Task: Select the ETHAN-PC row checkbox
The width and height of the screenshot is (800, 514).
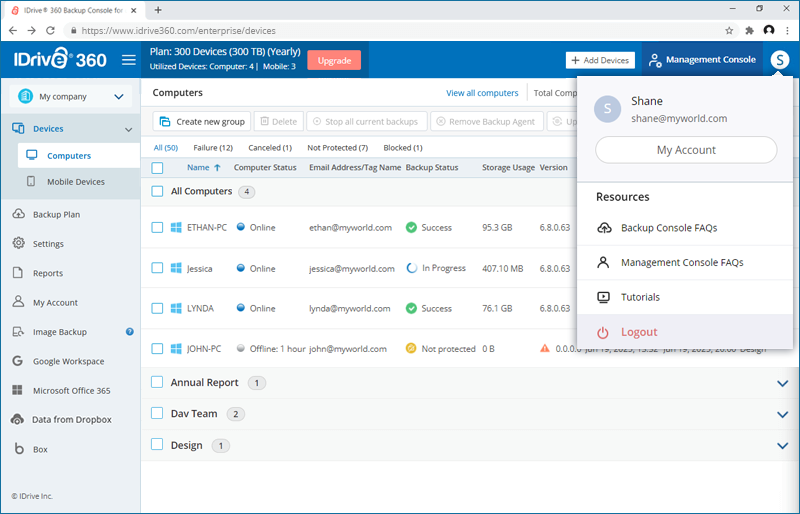Action: 157,228
